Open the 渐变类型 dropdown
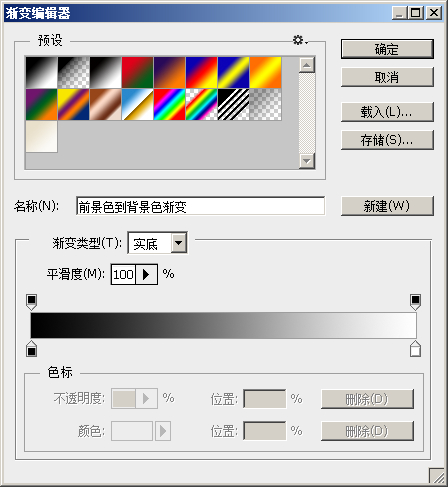 pos(179,243)
